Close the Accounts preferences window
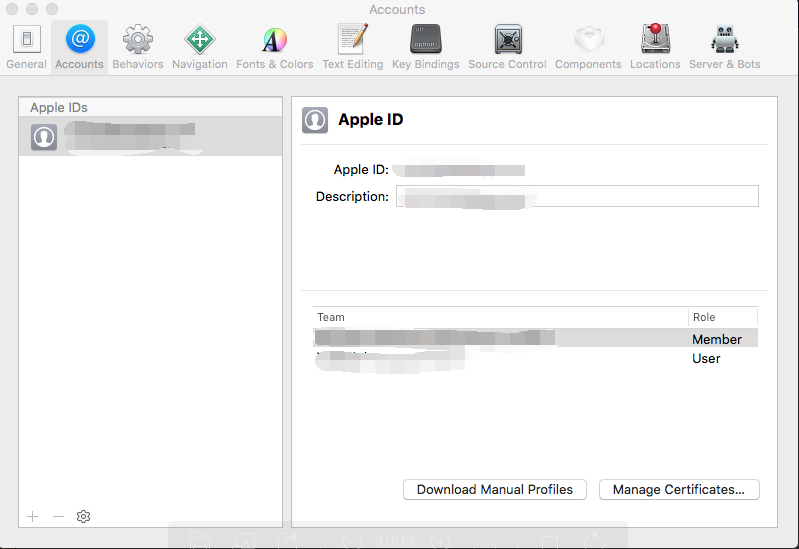The width and height of the screenshot is (799, 549). (12, 9)
